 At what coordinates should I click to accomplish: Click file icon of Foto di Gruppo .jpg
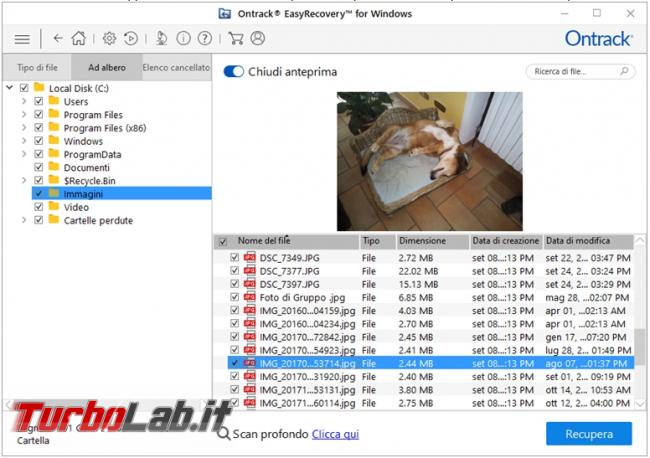tap(250, 297)
